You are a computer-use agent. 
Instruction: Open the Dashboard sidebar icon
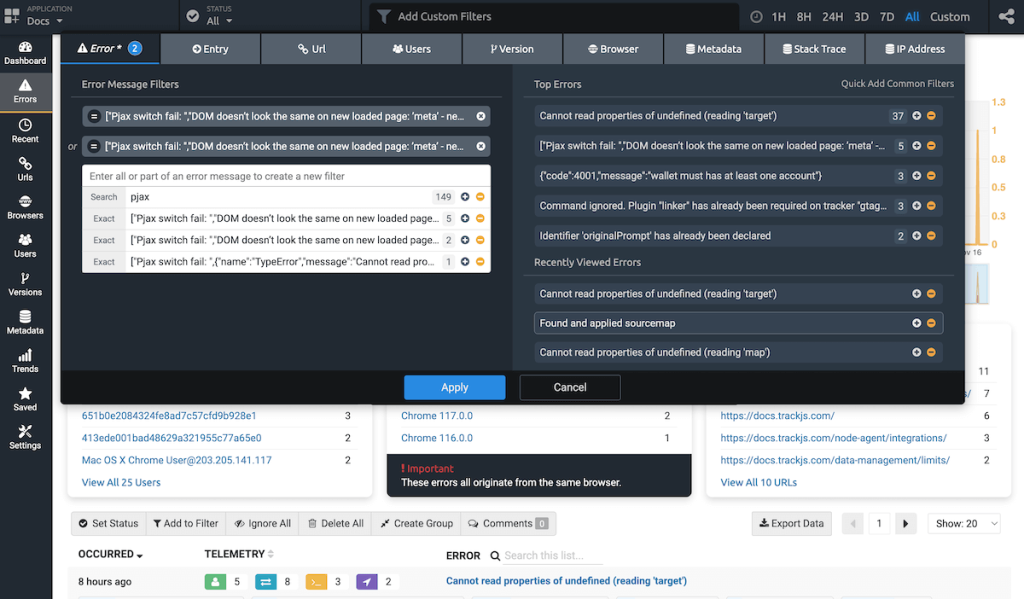tap(25, 52)
